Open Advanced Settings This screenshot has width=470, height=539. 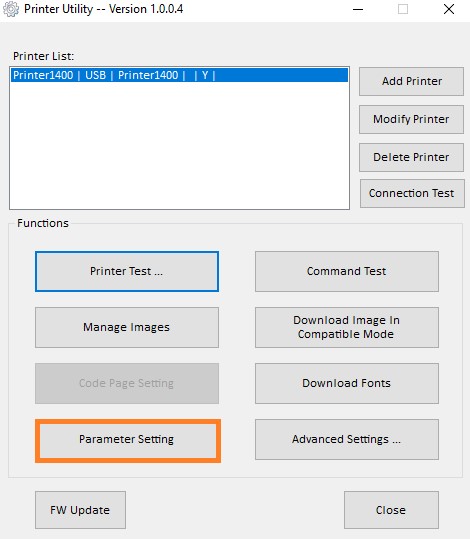347,439
